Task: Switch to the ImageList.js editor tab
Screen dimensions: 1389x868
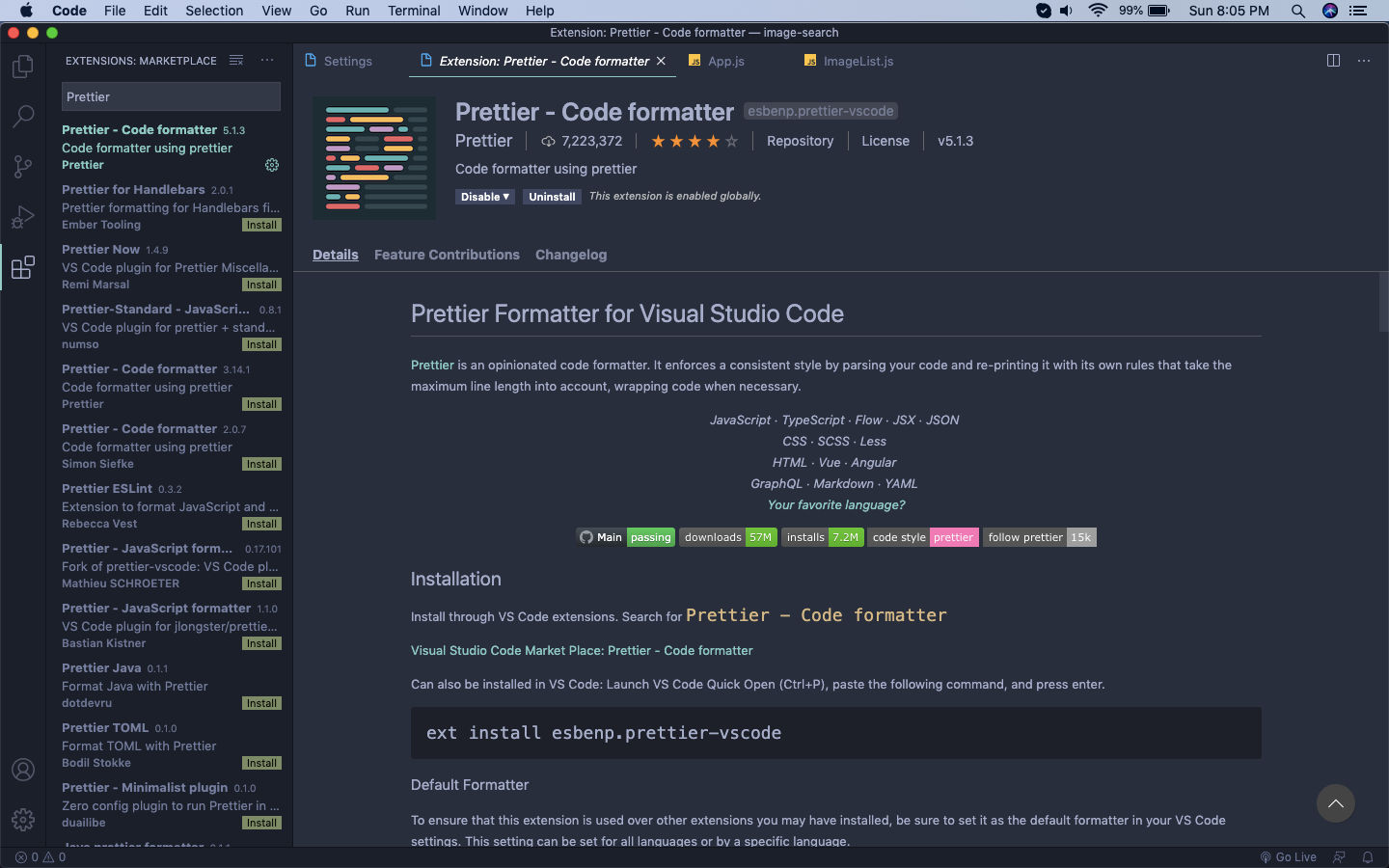Action: pyautogui.click(x=849, y=61)
